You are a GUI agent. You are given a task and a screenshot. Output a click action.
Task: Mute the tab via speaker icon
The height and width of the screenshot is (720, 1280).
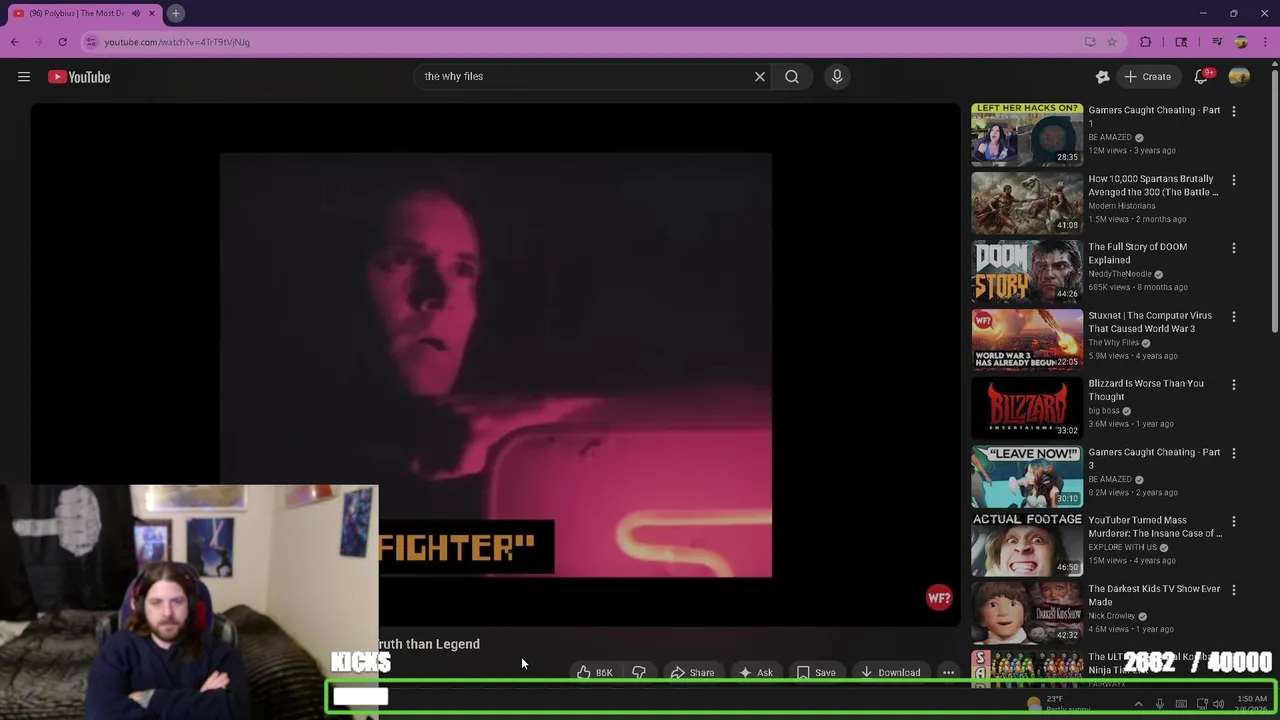click(x=136, y=13)
